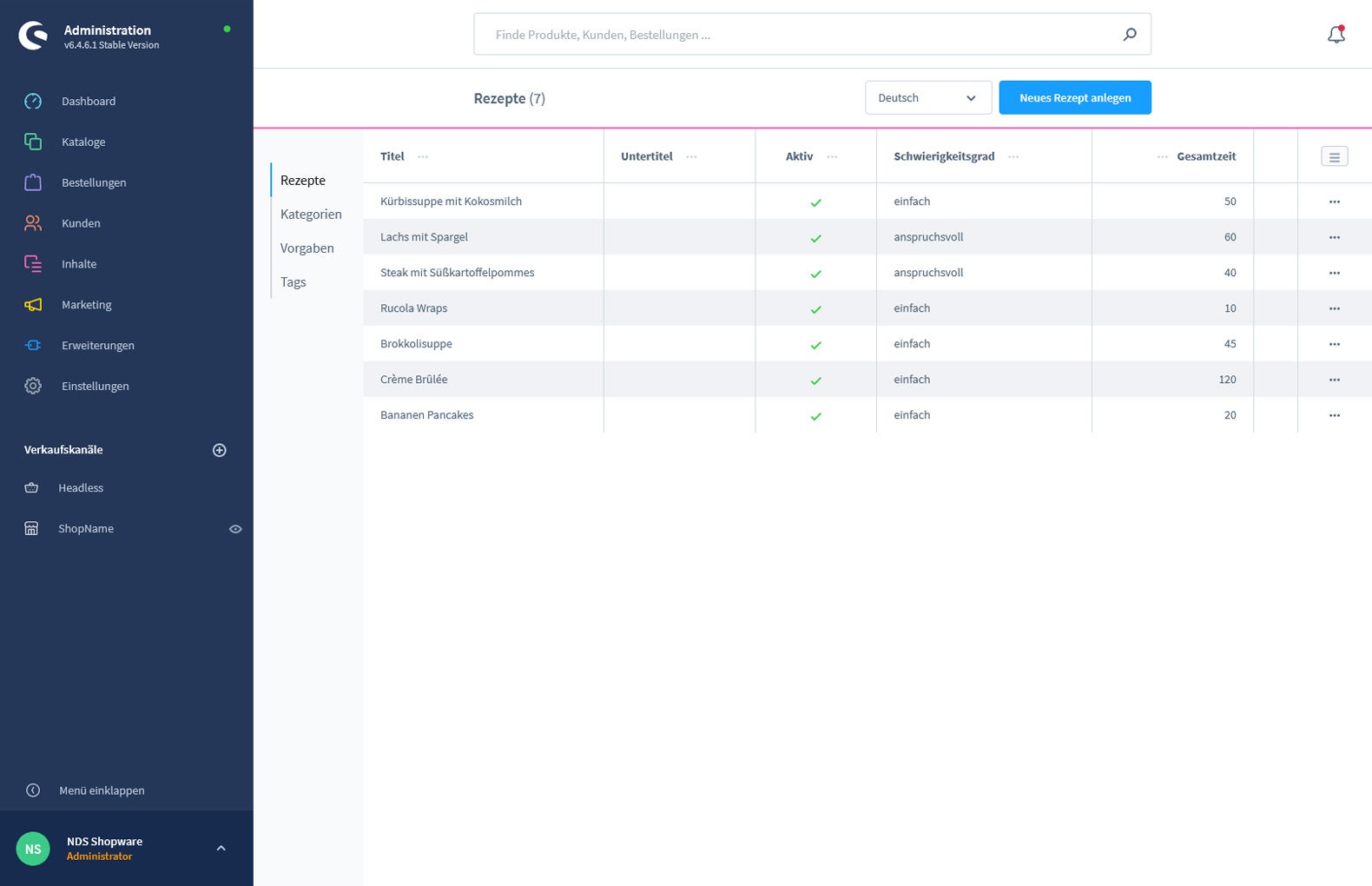Open the Steak mit Süßkartoffelpommes recipe

pos(457,272)
